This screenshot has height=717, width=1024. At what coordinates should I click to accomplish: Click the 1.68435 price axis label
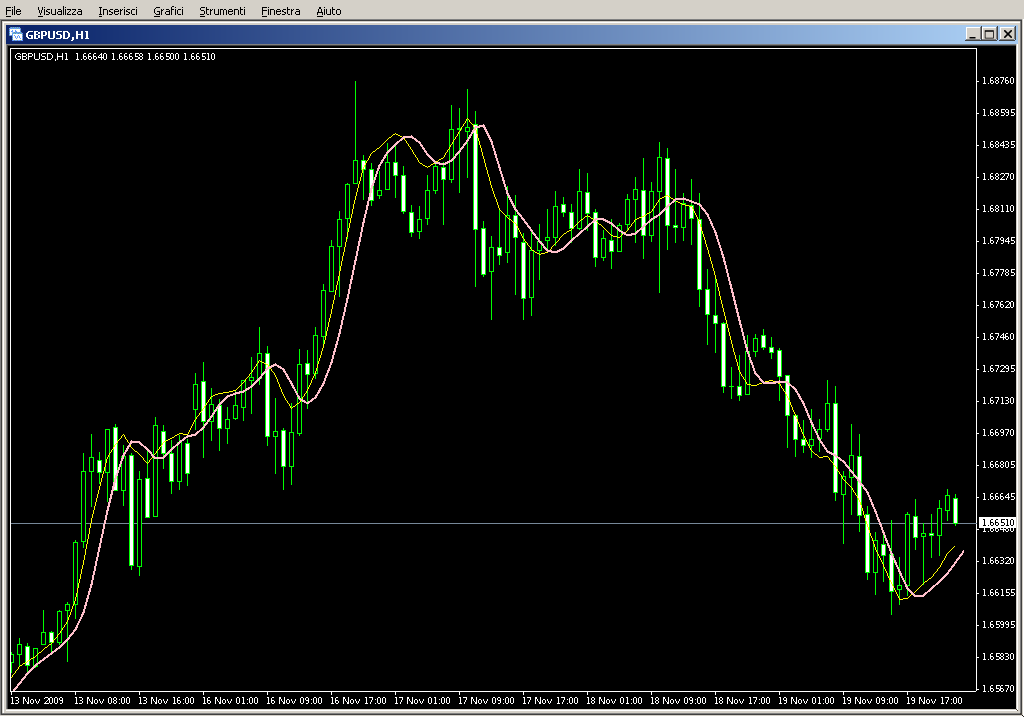click(x=999, y=145)
